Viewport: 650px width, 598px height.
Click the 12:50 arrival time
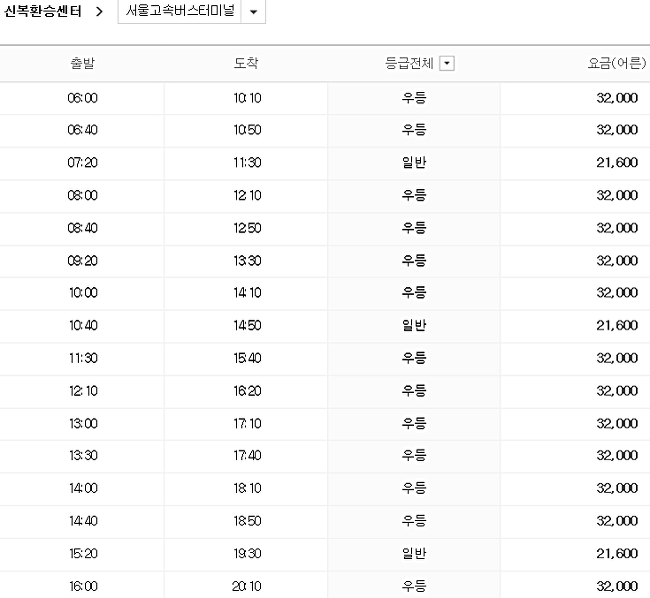coord(247,228)
